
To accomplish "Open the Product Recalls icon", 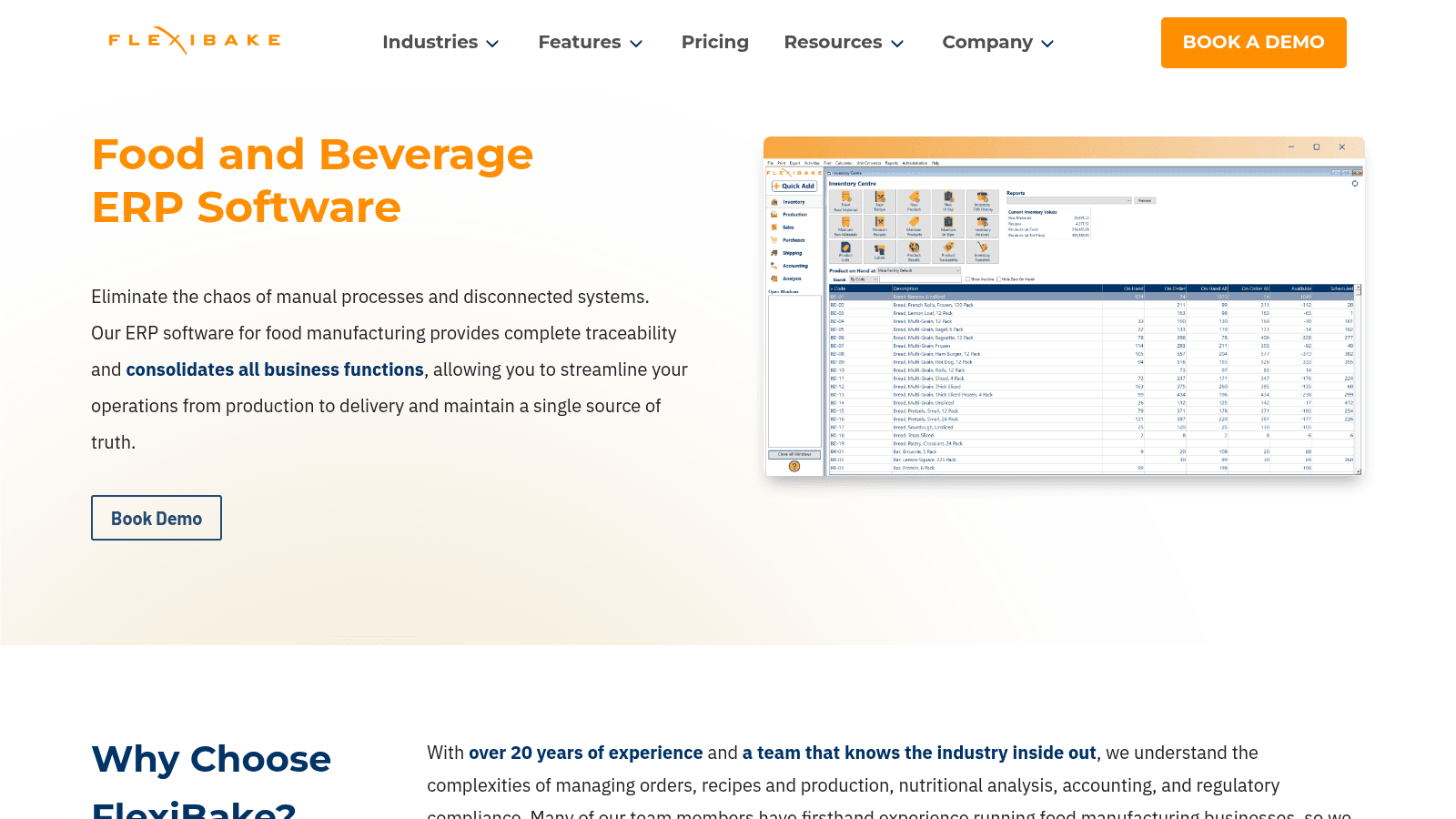I will 914,252.
